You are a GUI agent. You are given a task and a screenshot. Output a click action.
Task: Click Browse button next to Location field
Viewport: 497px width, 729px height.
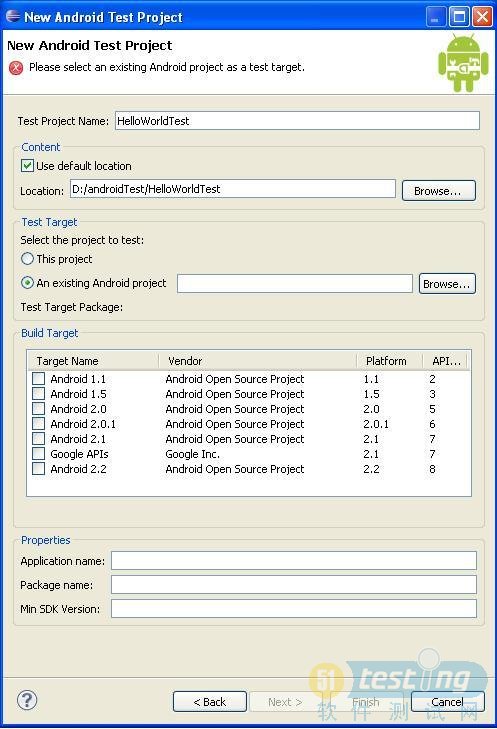[x=438, y=191]
